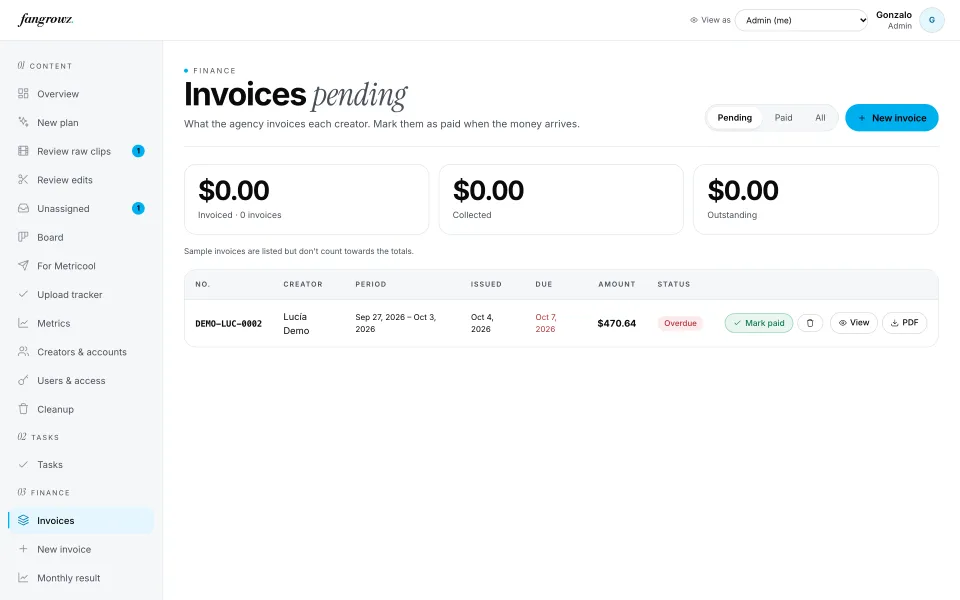960x600 pixels.
Task: Switch to the All filter tab
Action: pyautogui.click(x=820, y=118)
